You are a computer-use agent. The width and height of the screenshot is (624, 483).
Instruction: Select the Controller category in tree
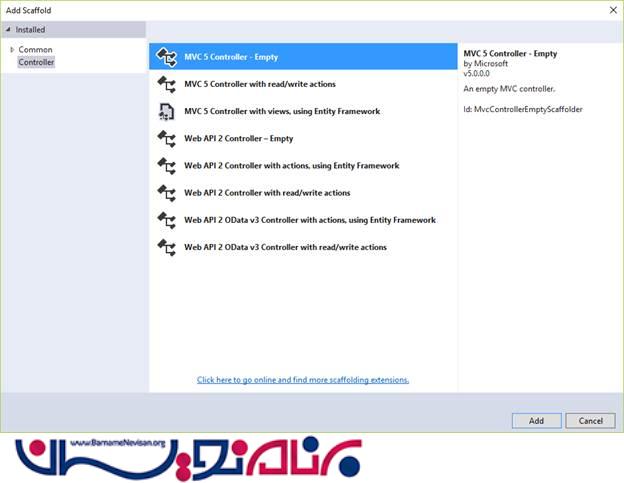36,62
